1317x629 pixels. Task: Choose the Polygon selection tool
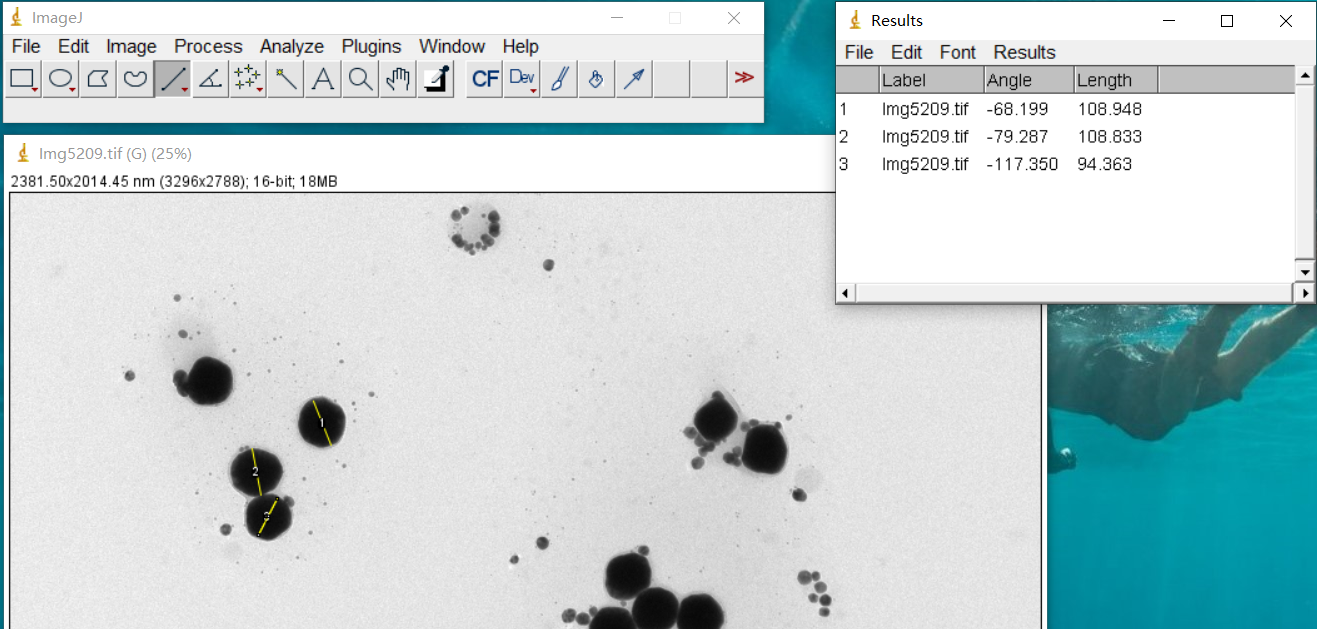98,79
